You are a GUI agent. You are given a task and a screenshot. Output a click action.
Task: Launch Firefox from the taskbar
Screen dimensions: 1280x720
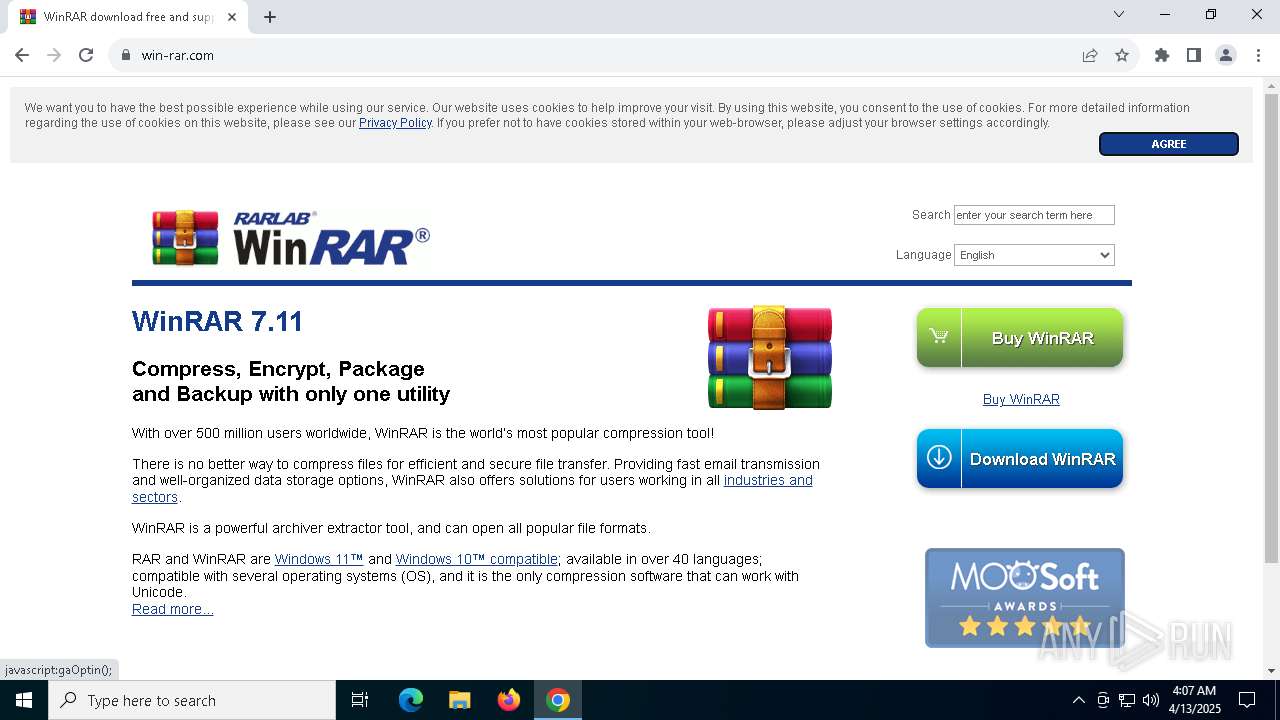click(x=509, y=700)
